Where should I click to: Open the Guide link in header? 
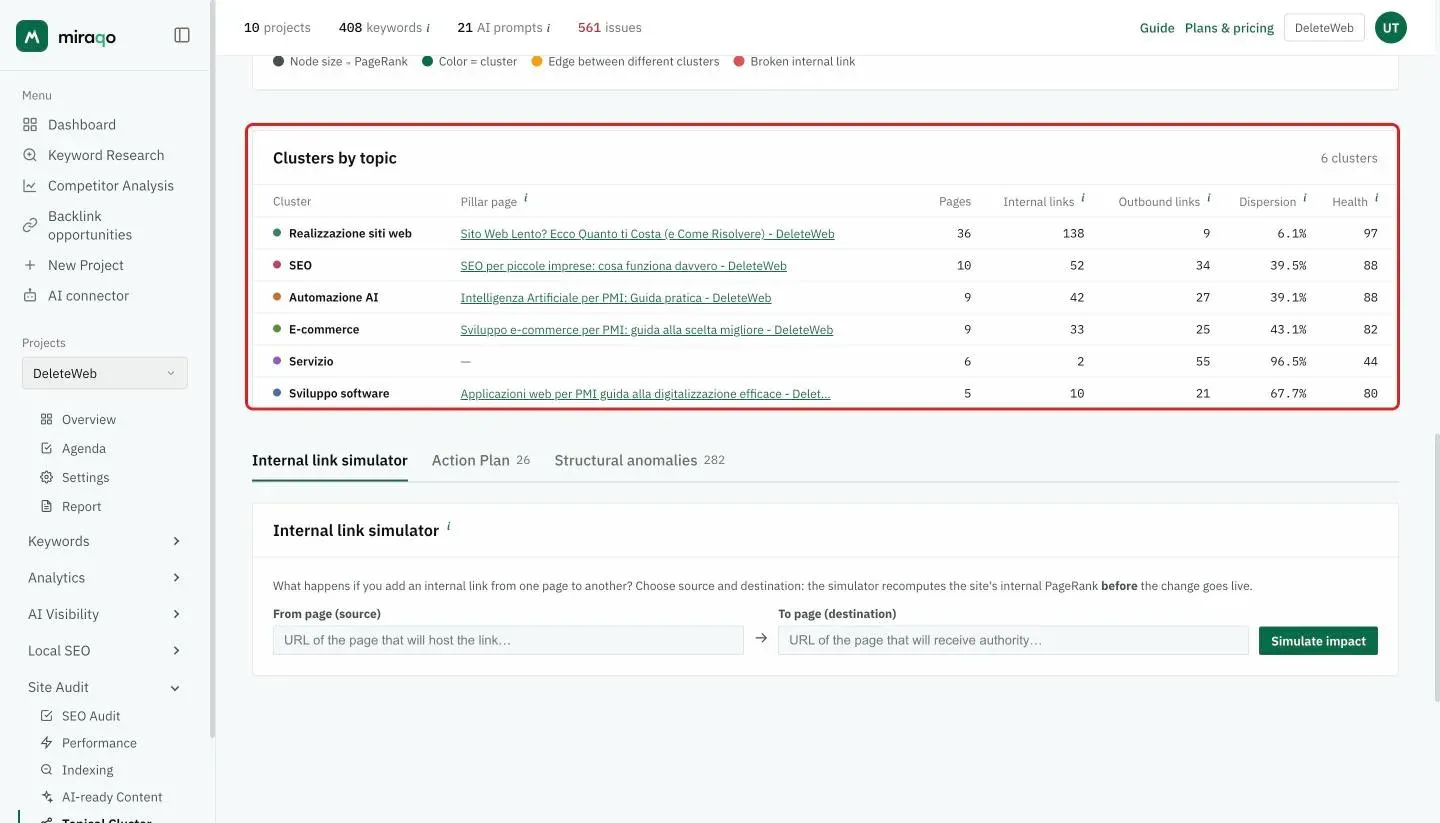(1157, 28)
